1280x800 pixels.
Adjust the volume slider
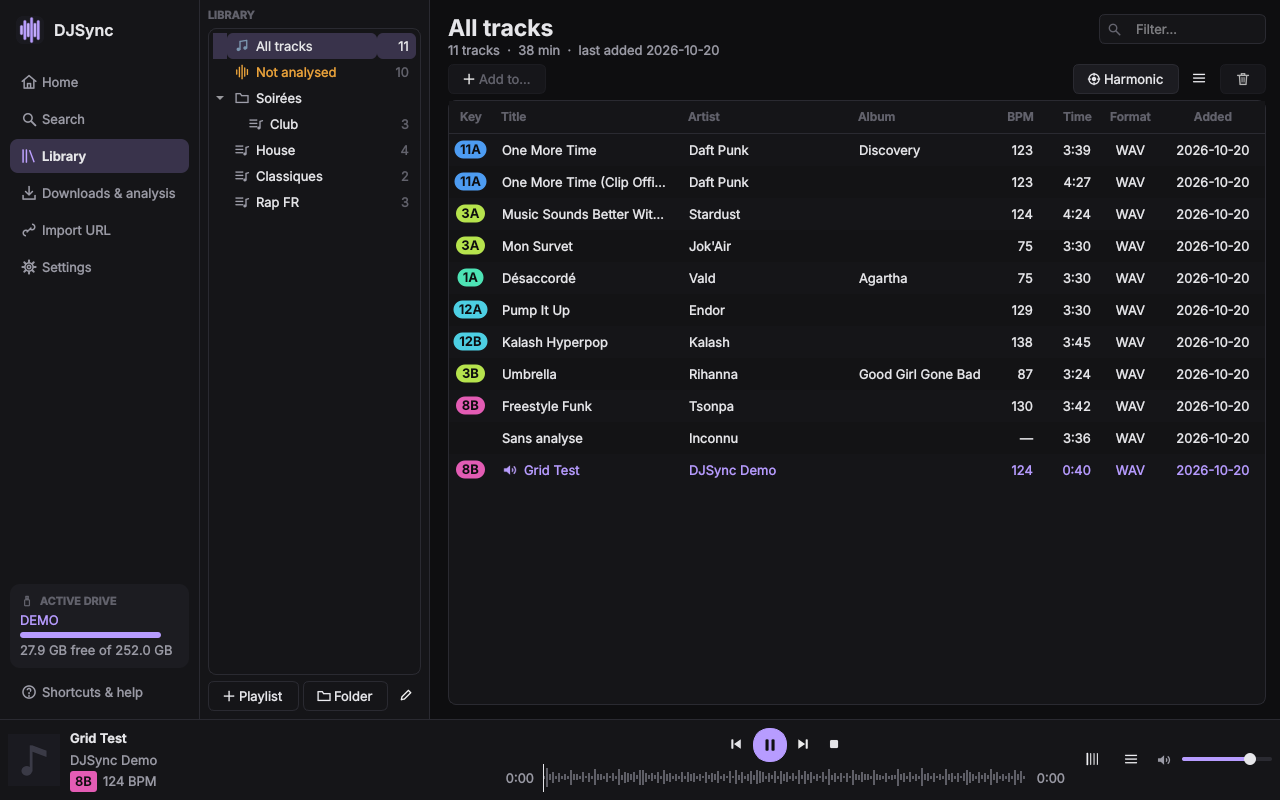[x=1226, y=760]
